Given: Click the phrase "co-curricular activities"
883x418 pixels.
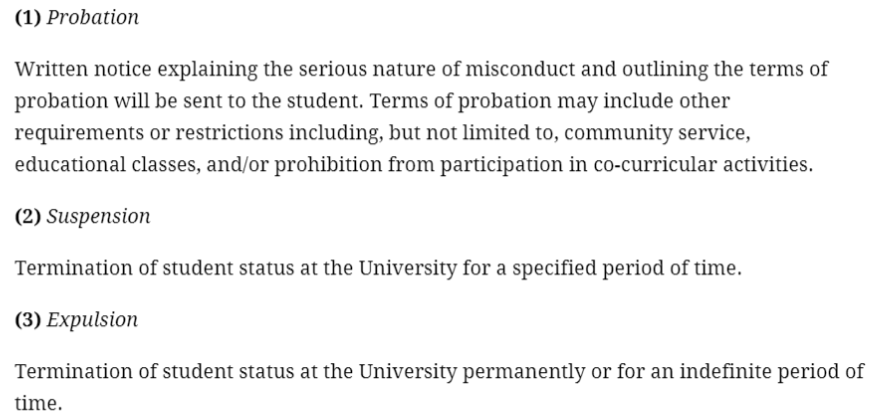Looking at the screenshot, I should coord(701,164).
